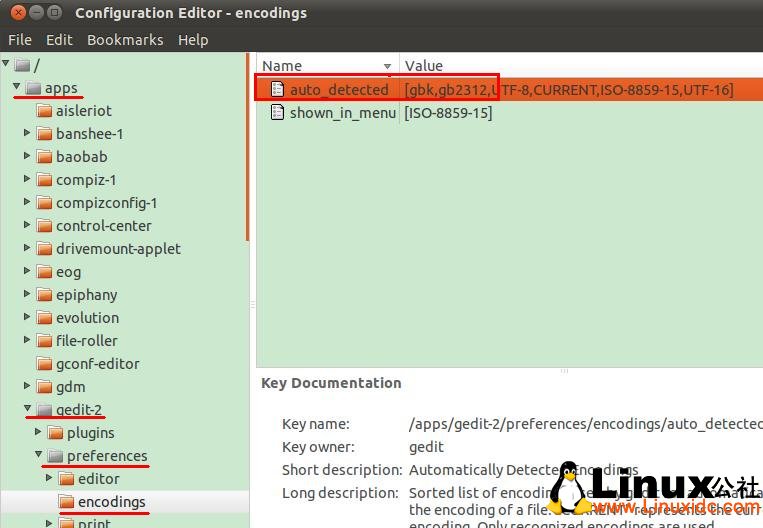Image resolution: width=763 pixels, height=528 pixels.
Task: Close the Configuration Editor window
Action: coord(18,12)
